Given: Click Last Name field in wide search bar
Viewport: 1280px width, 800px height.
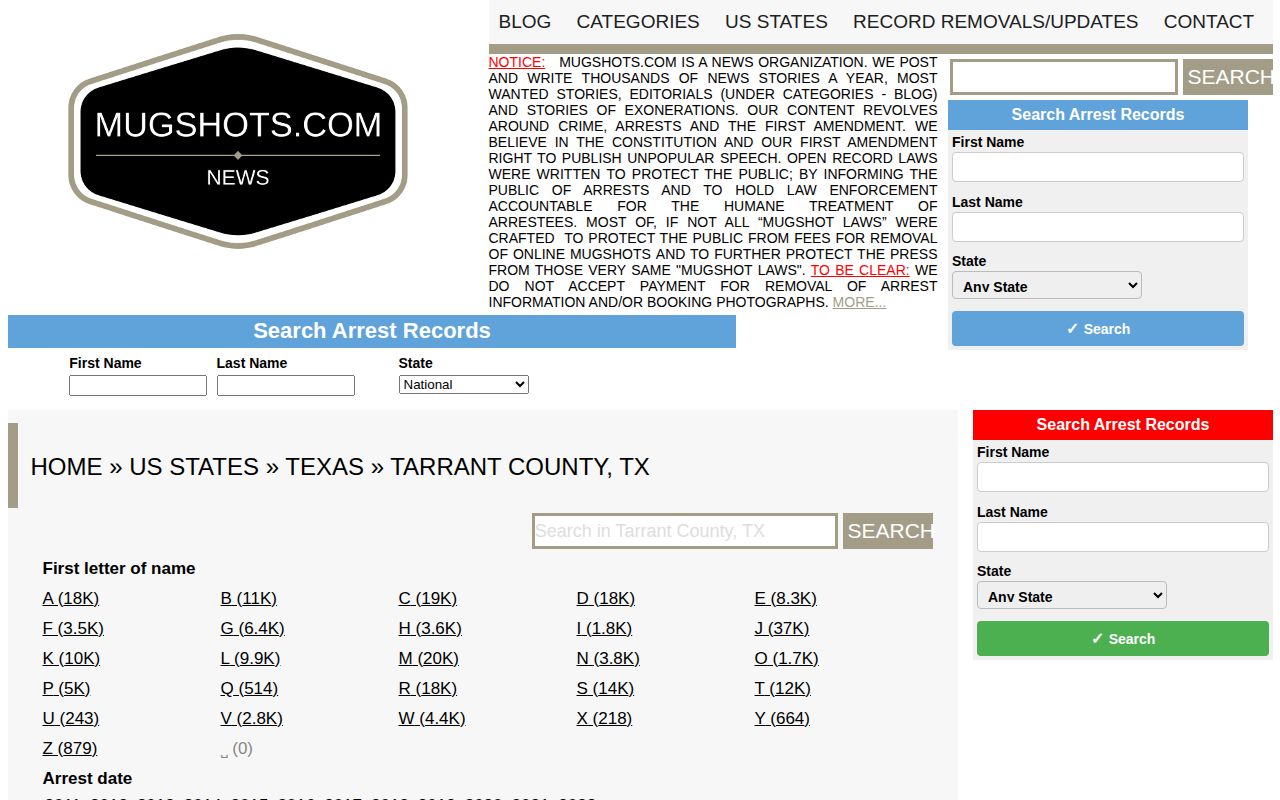Looking at the screenshot, I should click(x=286, y=385).
